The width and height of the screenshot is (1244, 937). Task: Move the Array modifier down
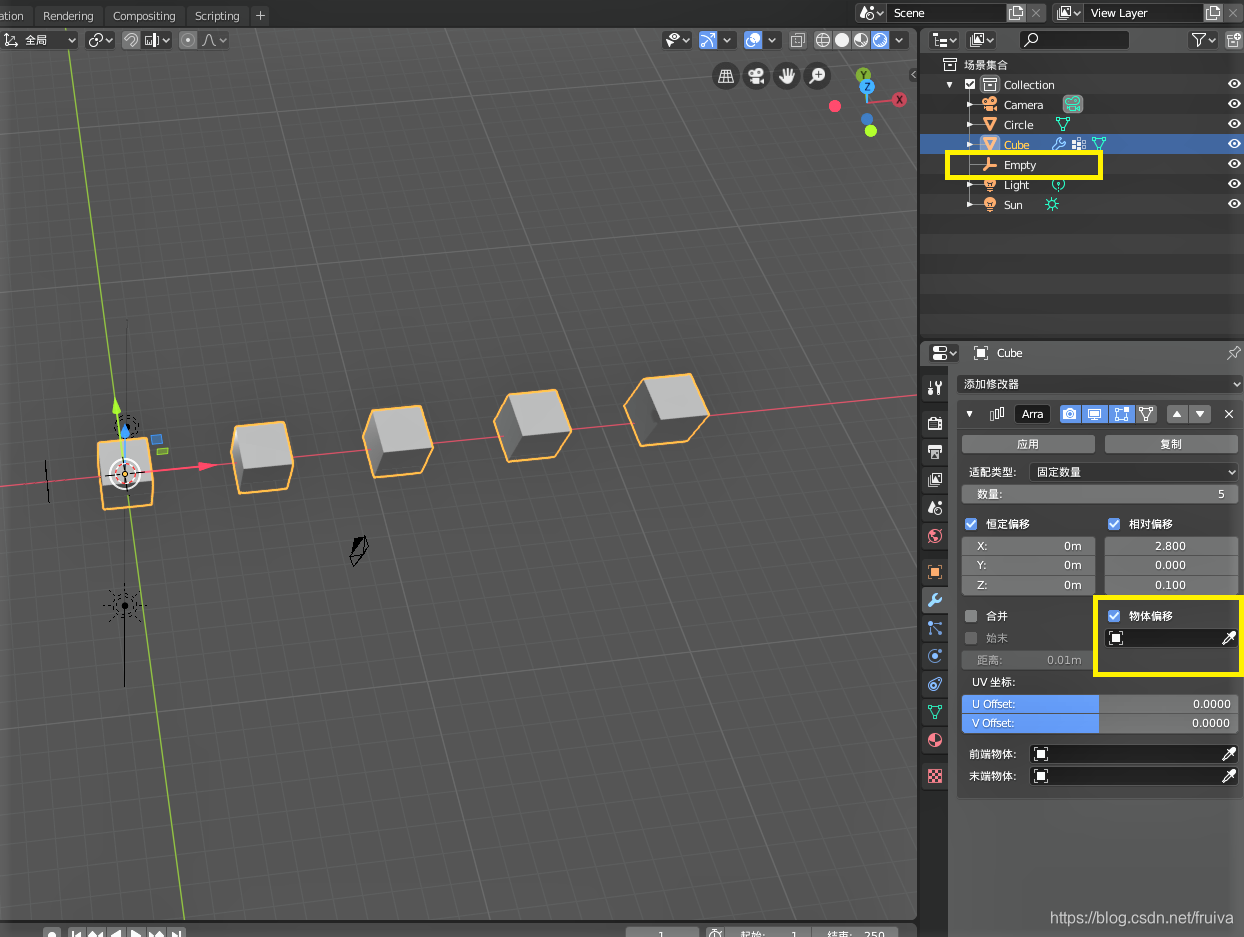coord(1200,414)
